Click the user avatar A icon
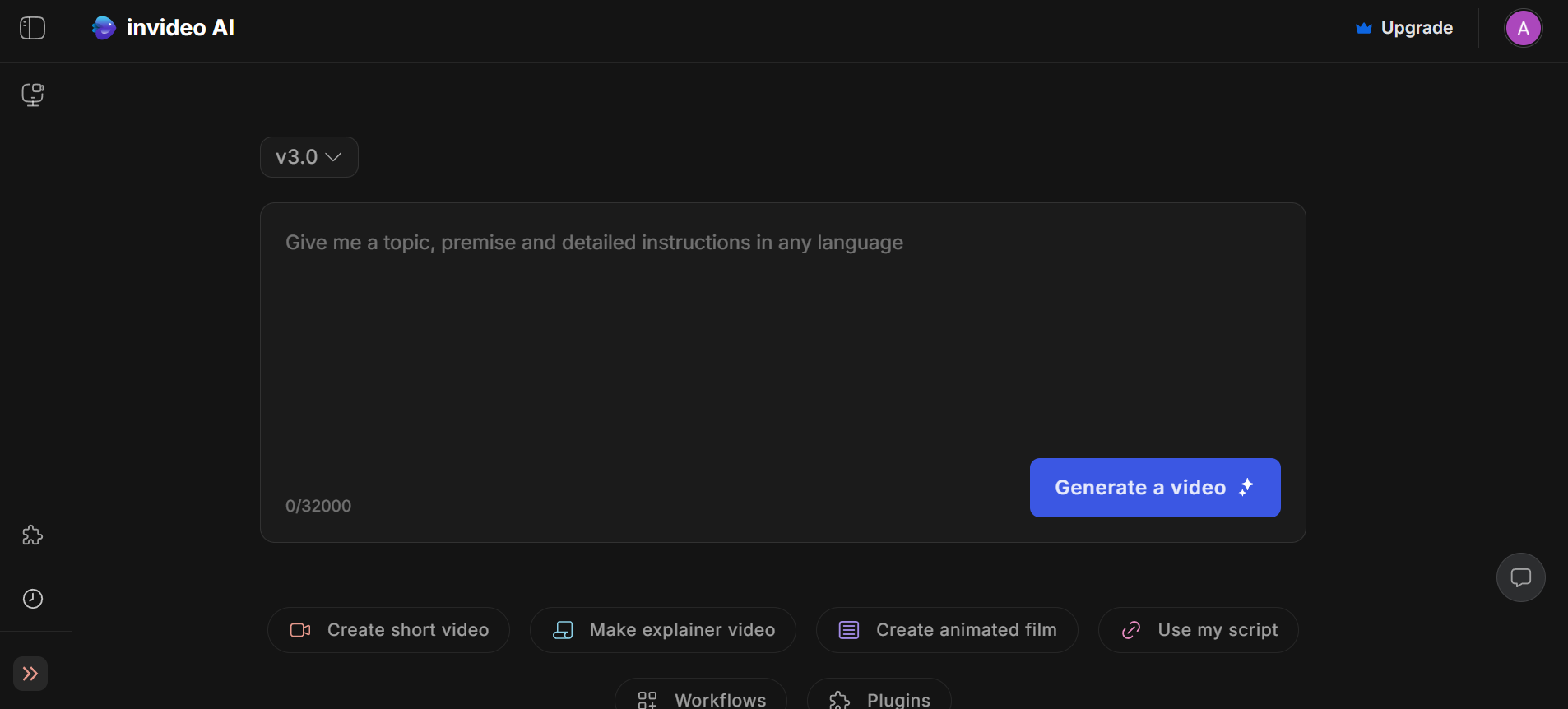This screenshot has width=1568, height=709. [x=1523, y=29]
